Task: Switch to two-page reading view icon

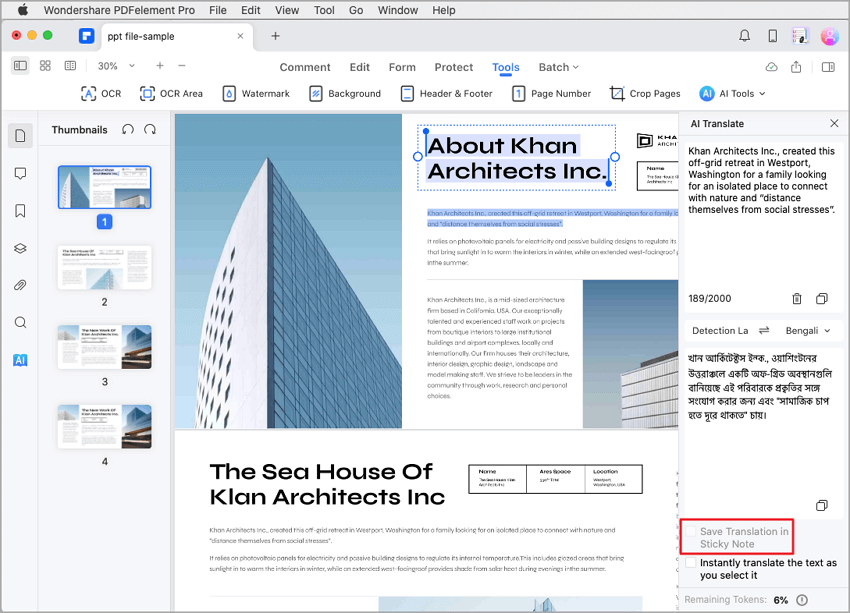Action: (70, 66)
